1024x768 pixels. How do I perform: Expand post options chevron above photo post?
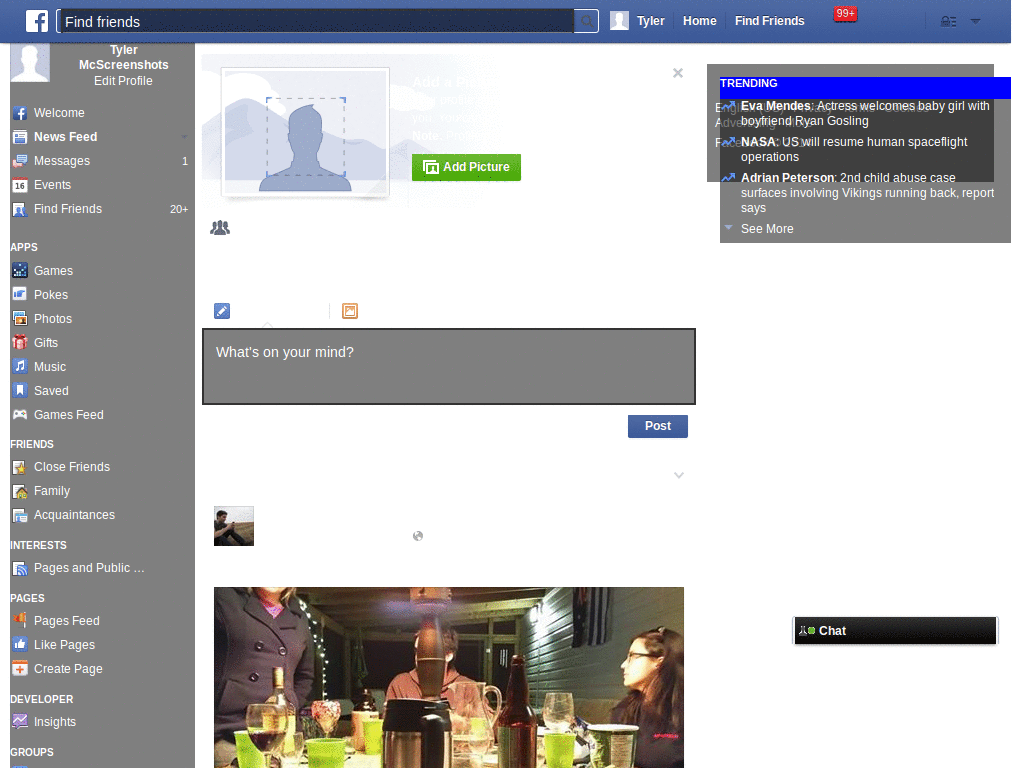[679, 475]
